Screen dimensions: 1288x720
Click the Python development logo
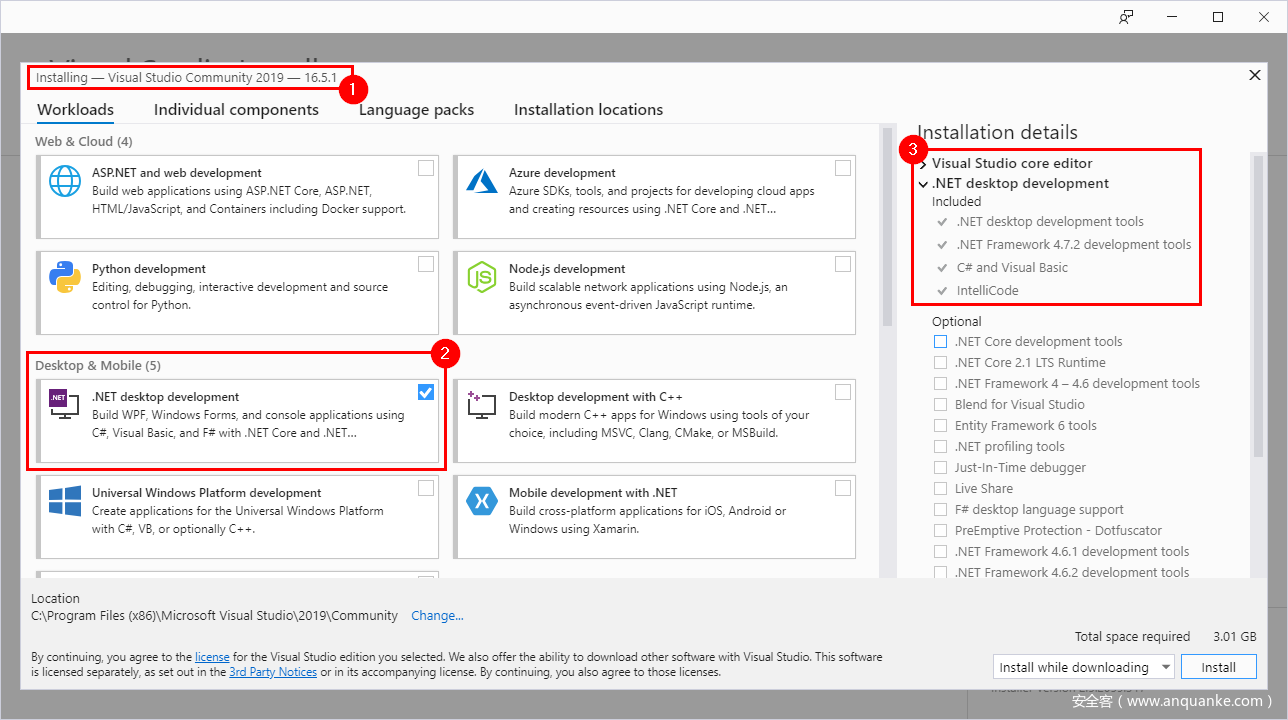[65, 277]
